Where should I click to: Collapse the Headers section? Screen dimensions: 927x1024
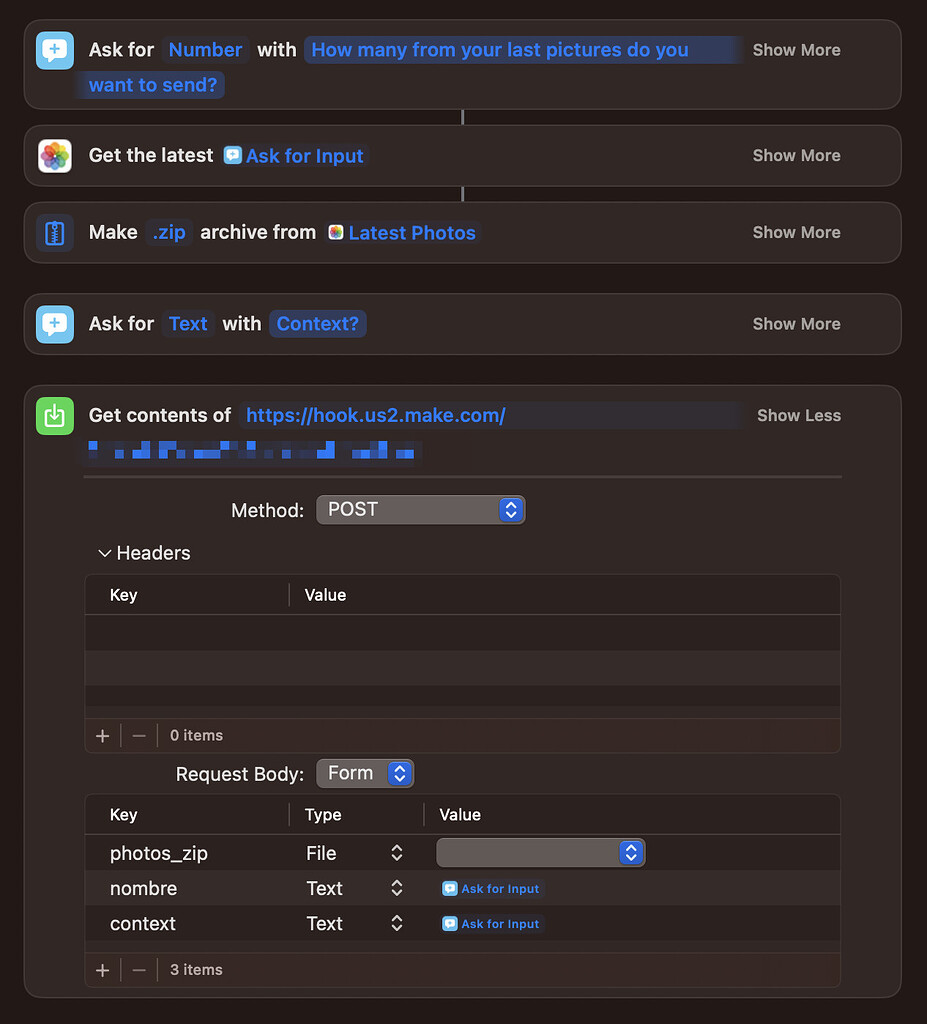105,552
